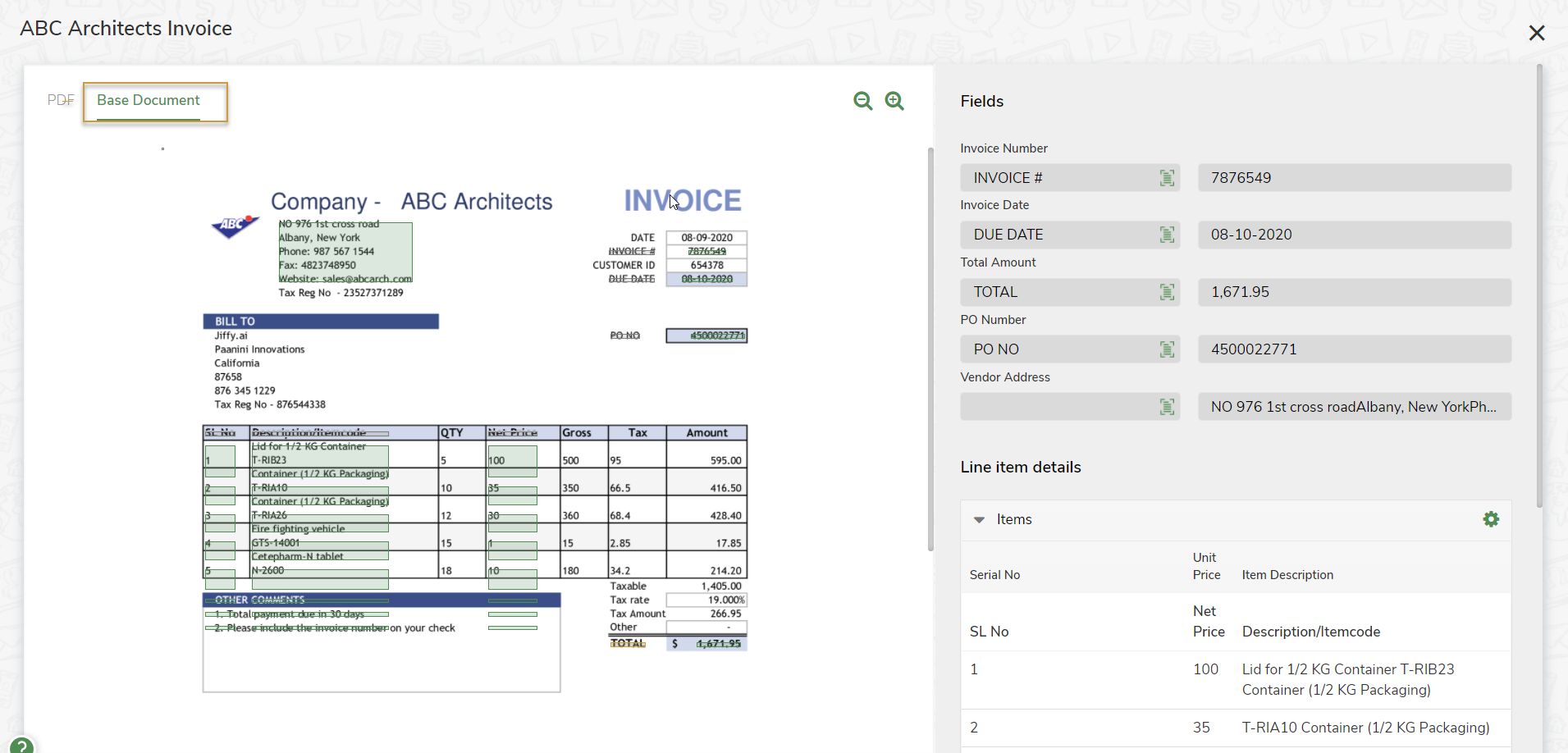
Task: Click the capture icon in TOTAL field
Action: 1167,292
